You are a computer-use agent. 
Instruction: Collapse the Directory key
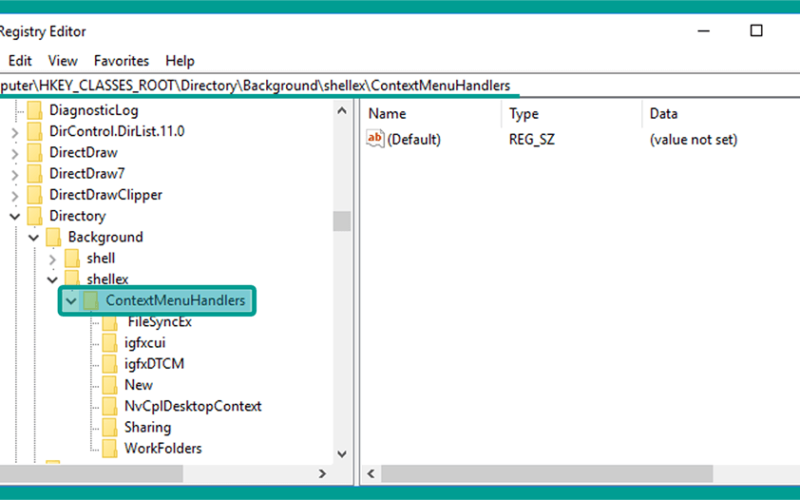(15, 216)
